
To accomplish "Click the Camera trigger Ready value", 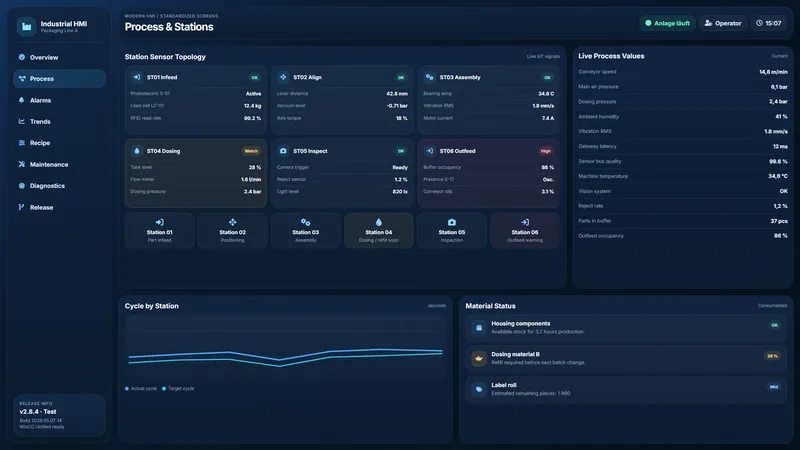I will 400,167.
